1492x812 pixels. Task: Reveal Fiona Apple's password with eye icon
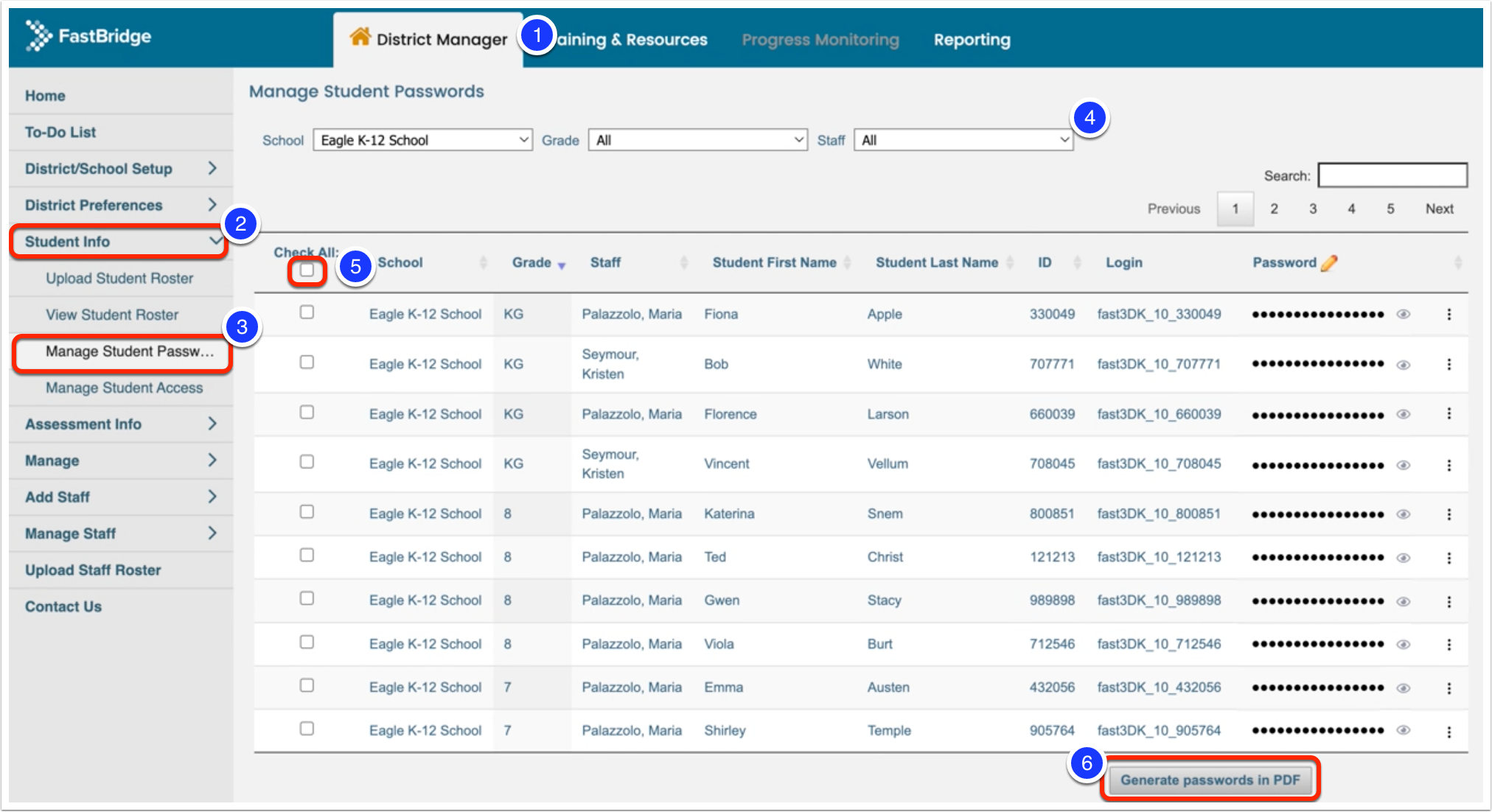click(1404, 315)
